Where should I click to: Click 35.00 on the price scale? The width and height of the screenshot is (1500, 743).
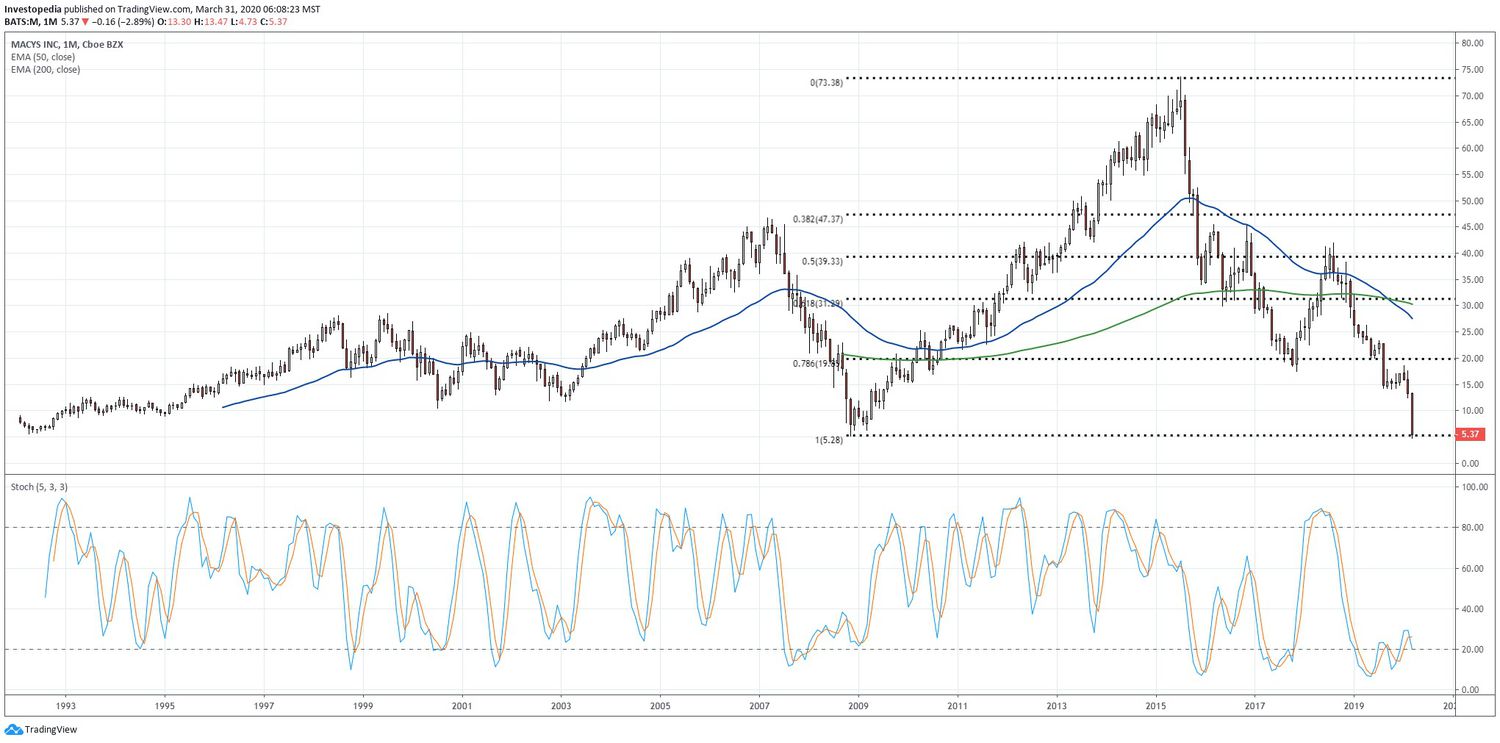(1470, 280)
